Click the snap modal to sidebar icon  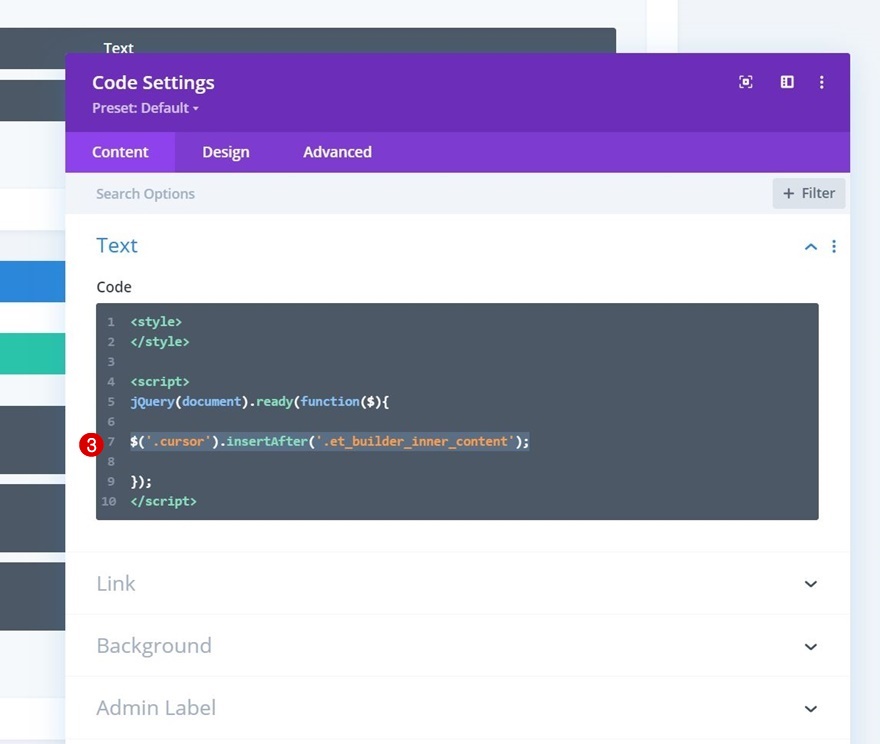tap(787, 82)
